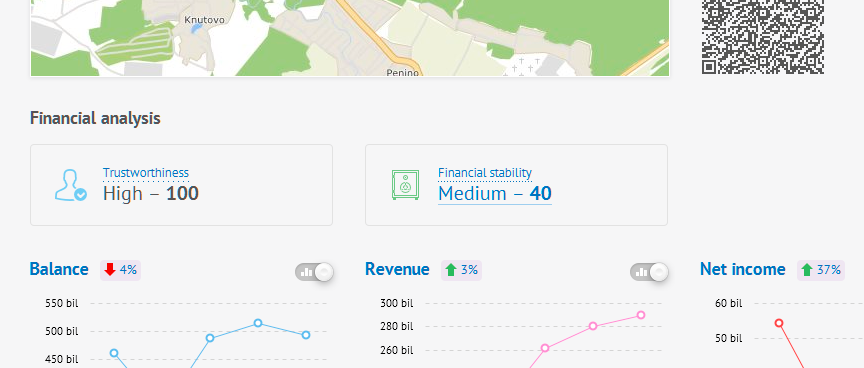Open the Financial stability link

click(485, 173)
